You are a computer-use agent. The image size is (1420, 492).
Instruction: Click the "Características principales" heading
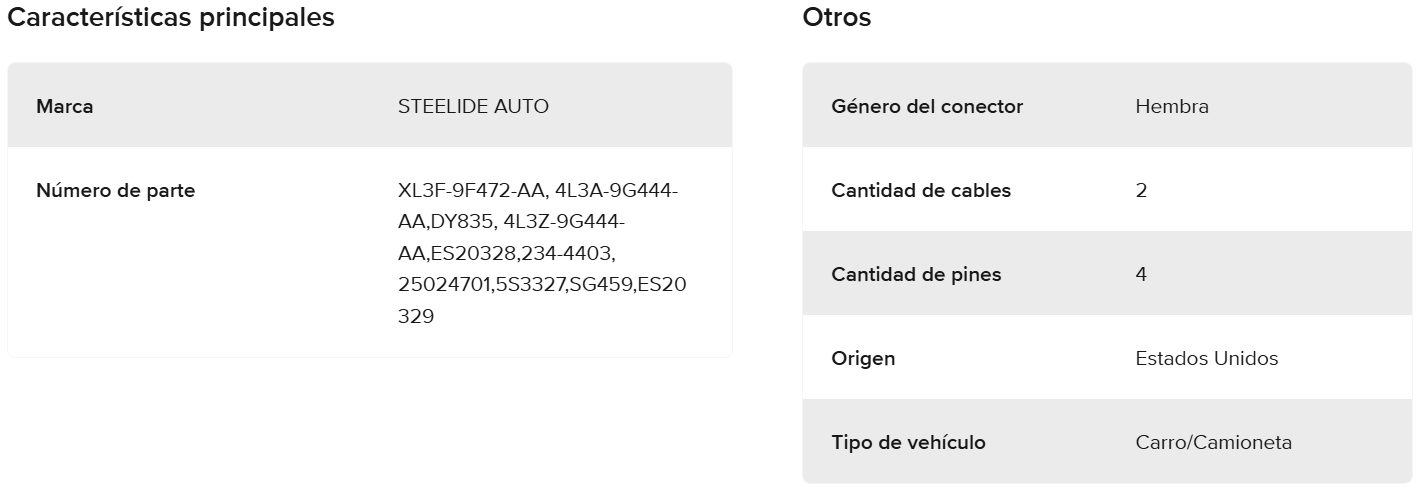(x=171, y=18)
